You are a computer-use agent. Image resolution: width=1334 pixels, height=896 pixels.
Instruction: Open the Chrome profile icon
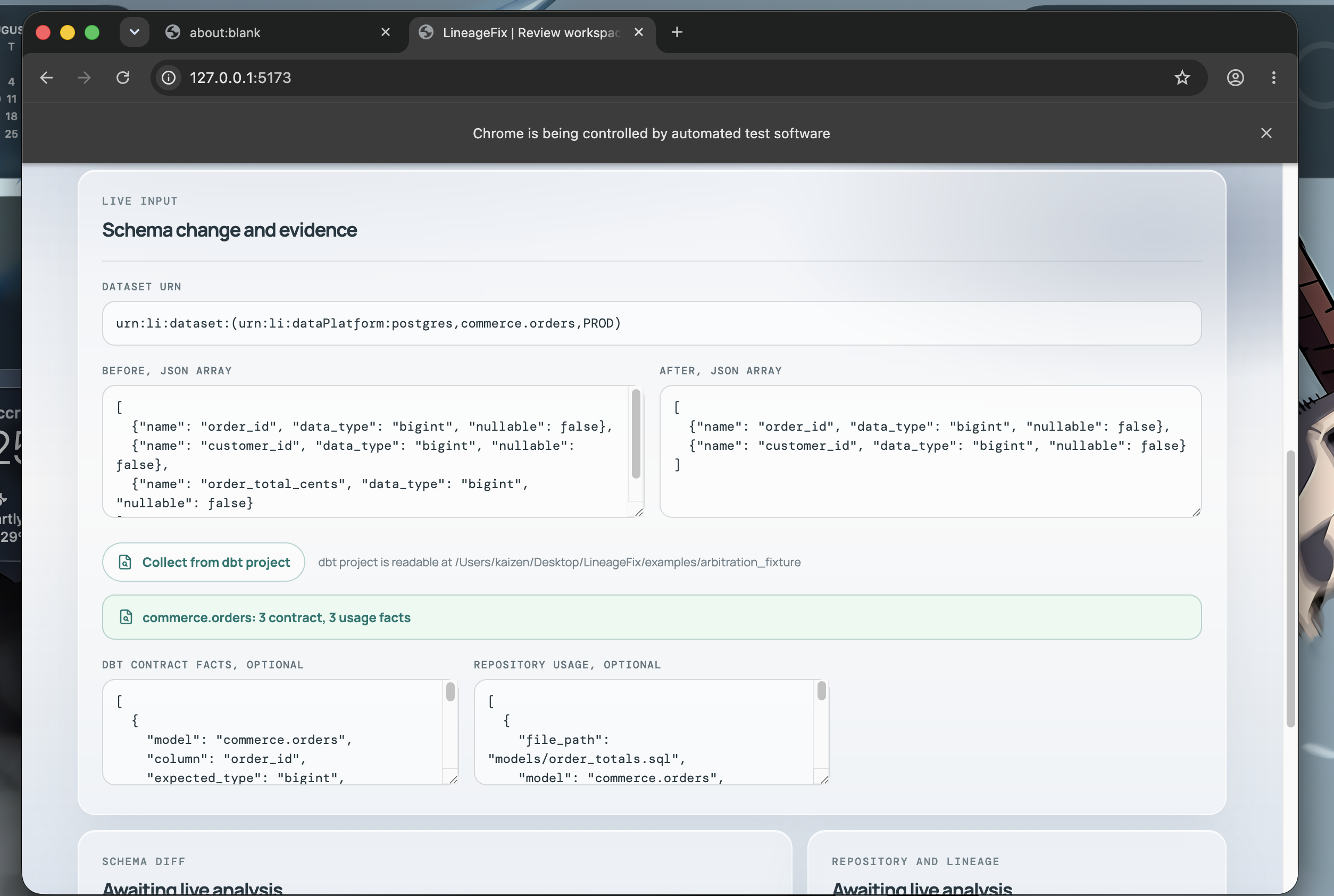(1235, 78)
